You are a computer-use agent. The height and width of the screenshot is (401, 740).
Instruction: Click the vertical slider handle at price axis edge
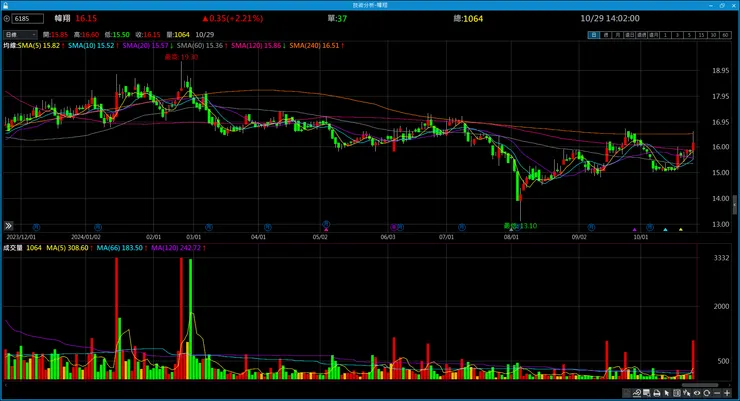click(734, 205)
